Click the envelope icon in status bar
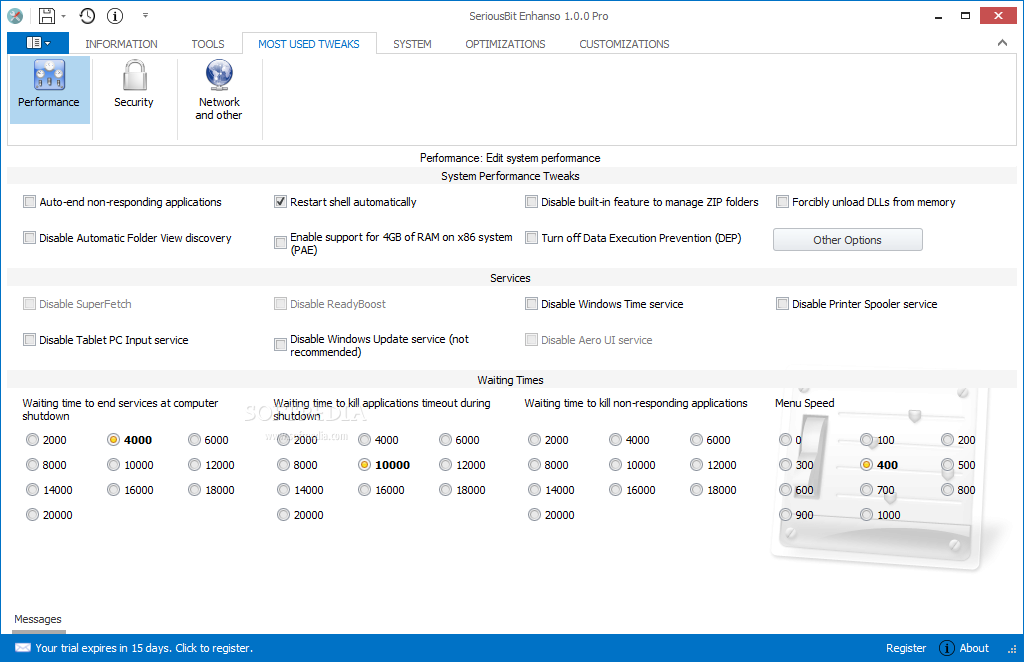The height and width of the screenshot is (662, 1024). click(23, 648)
